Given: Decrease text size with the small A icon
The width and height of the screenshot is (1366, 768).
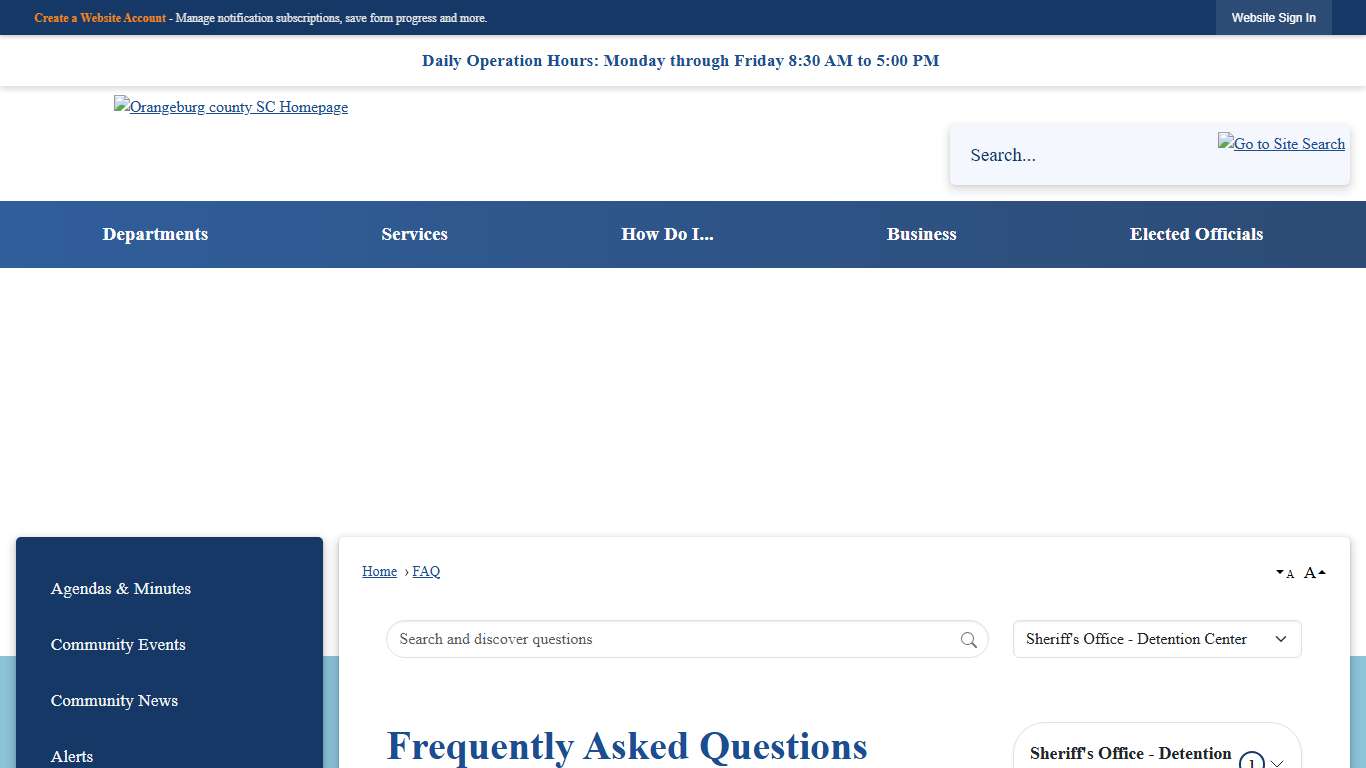Looking at the screenshot, I should click(x=1285, y=572).
